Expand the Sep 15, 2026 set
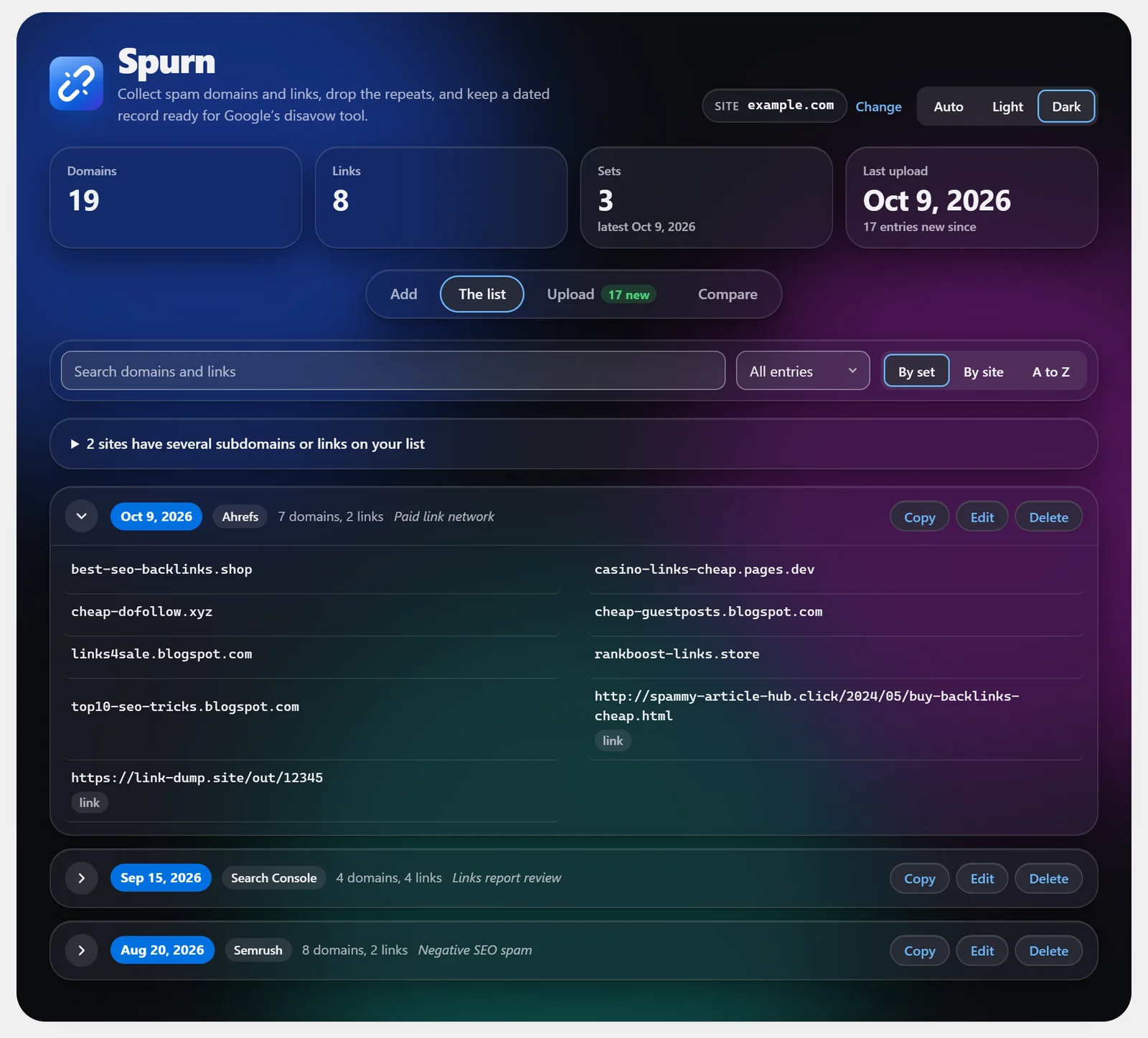 pyautogui.click(x=82, y=878)
